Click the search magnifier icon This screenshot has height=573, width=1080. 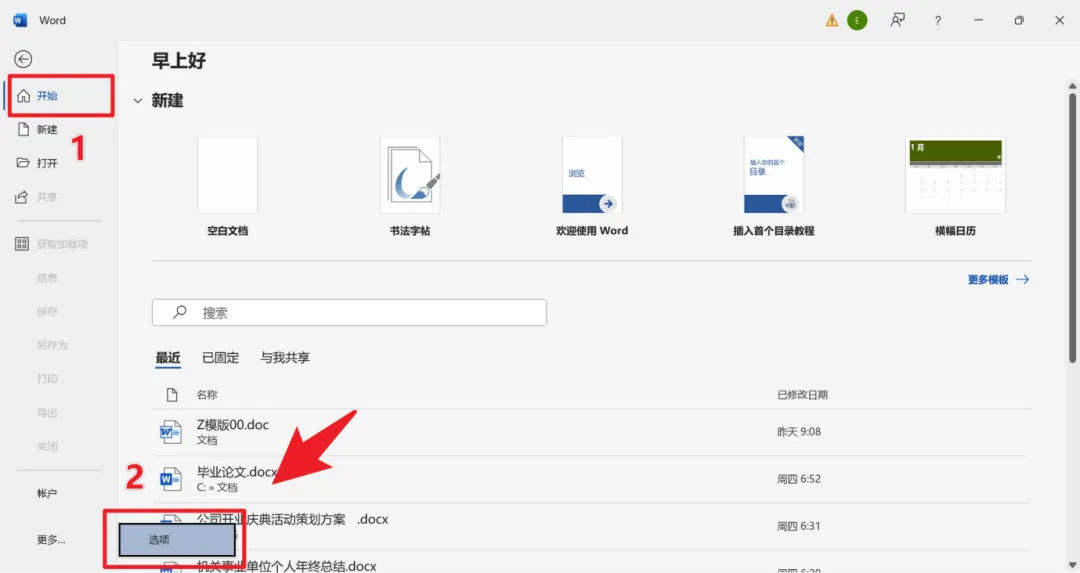[x=180, y=312]
